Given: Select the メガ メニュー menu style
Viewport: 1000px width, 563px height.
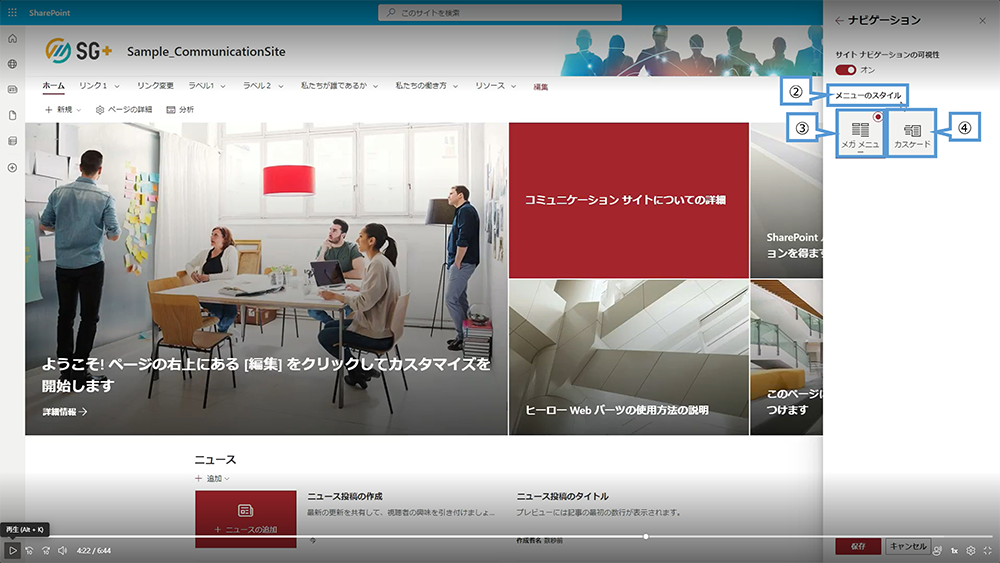Looking at the screenshot, I should pos(860,133).
